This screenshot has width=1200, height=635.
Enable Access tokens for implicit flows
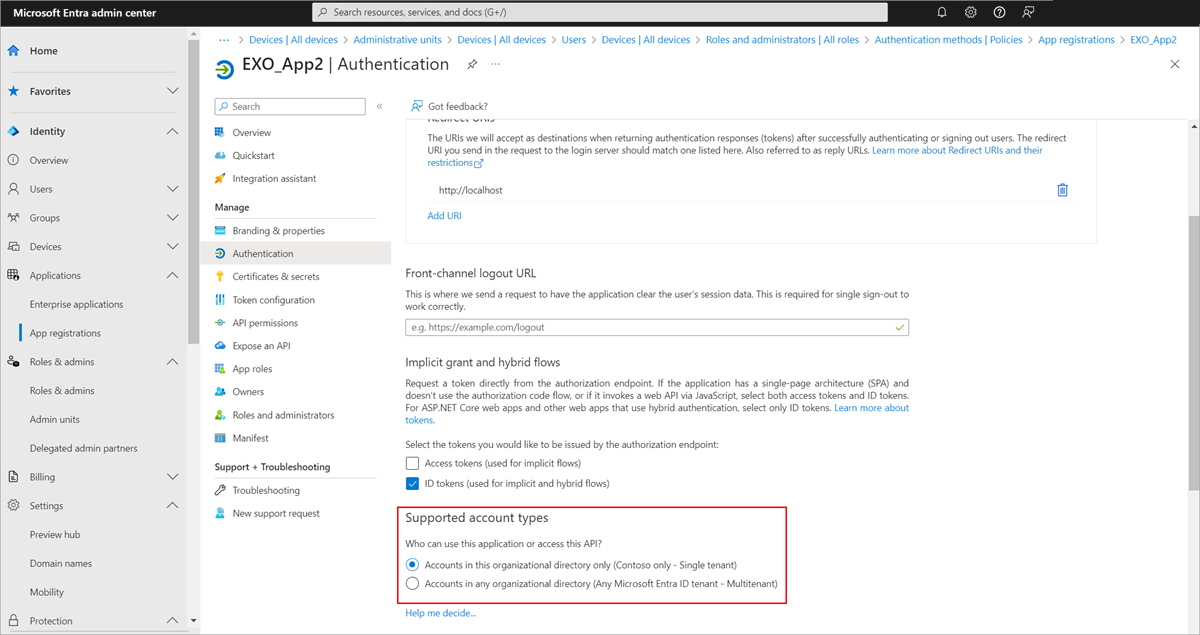pos(412,463)
